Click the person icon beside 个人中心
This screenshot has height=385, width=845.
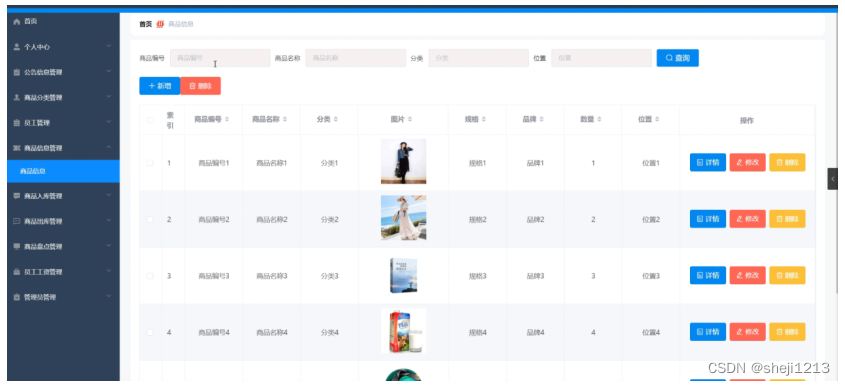coord(16,47)
